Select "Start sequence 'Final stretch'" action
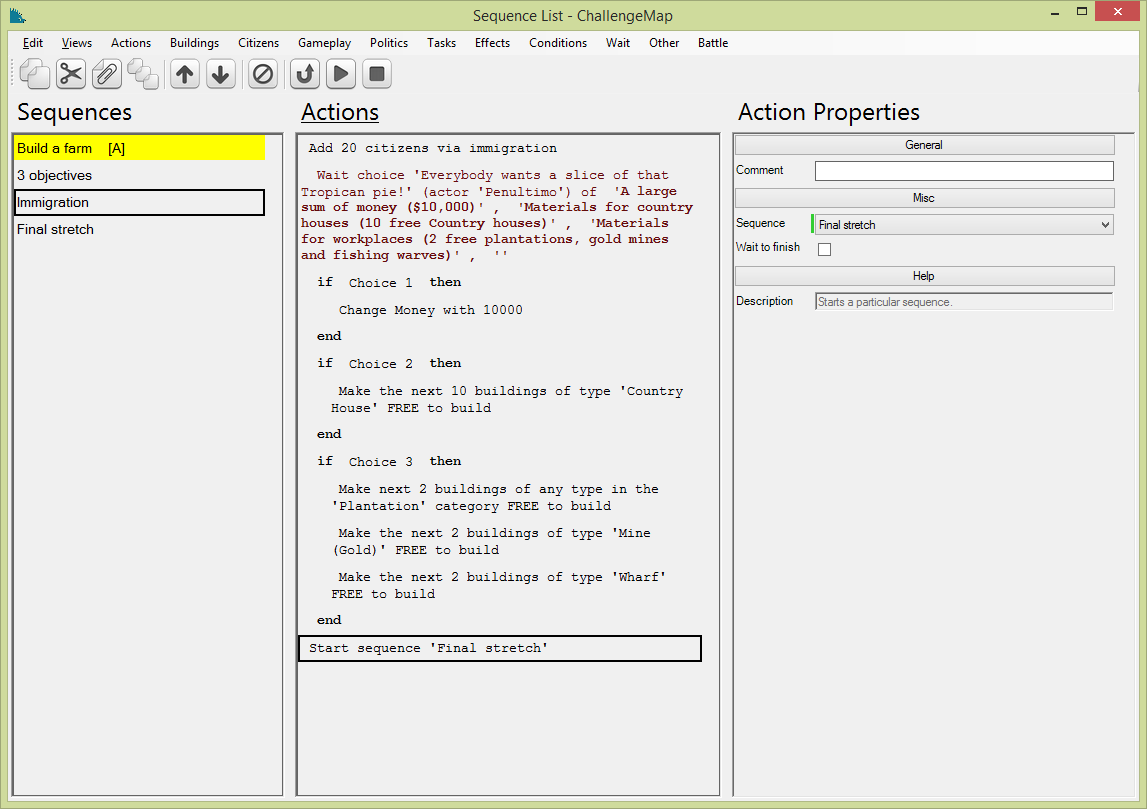This screenshot has height=809, width=1147. [500, 649]
